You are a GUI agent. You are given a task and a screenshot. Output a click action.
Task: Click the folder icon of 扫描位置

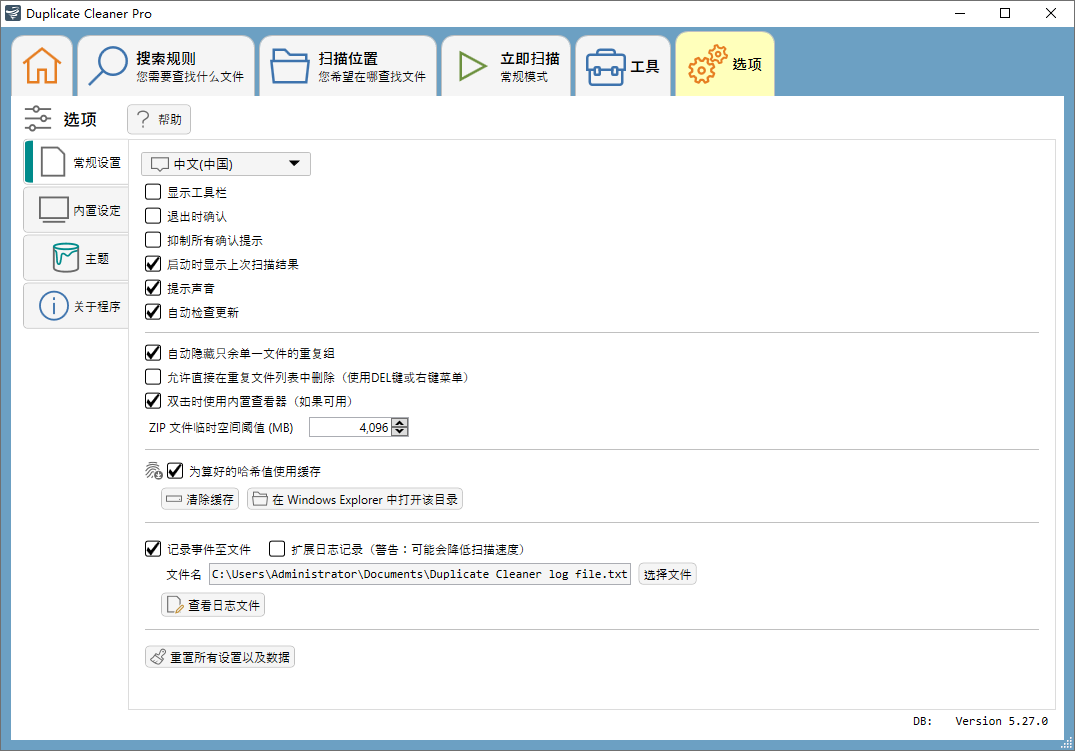point(289,66)
